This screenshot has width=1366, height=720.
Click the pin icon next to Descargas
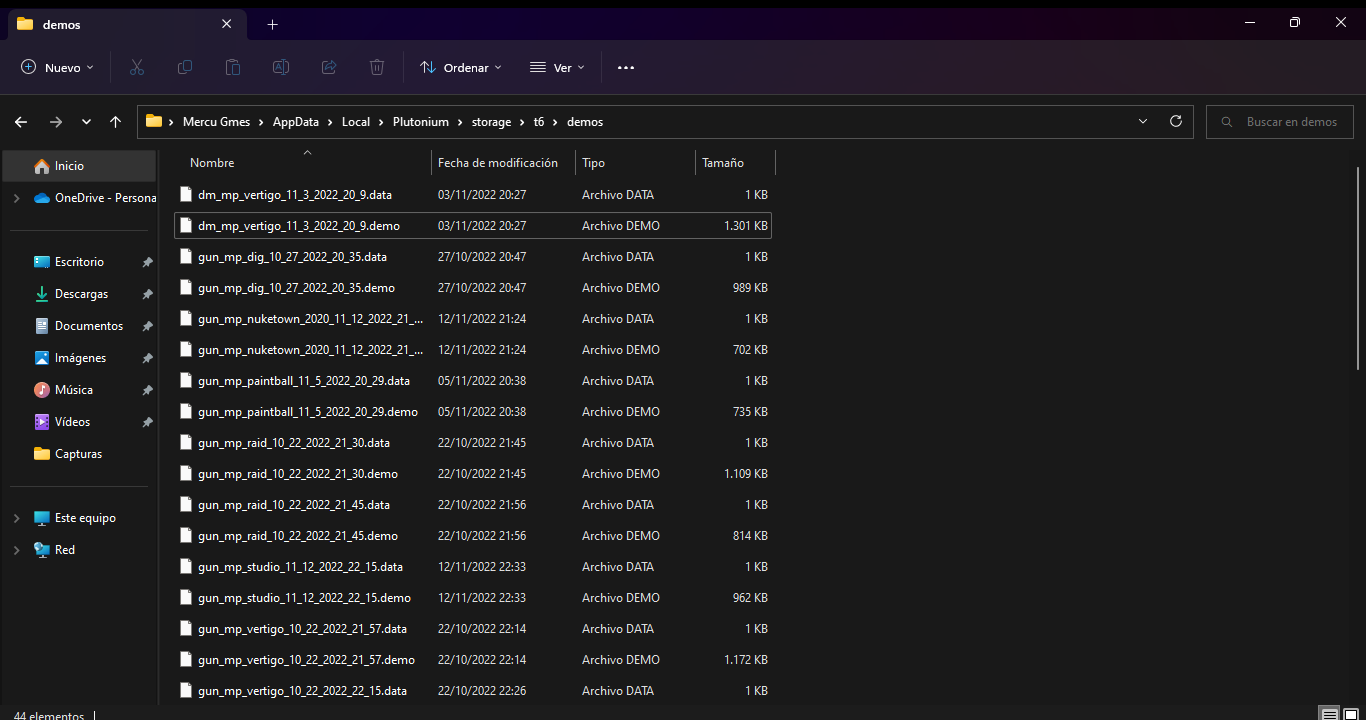click(x=147, y=294)
